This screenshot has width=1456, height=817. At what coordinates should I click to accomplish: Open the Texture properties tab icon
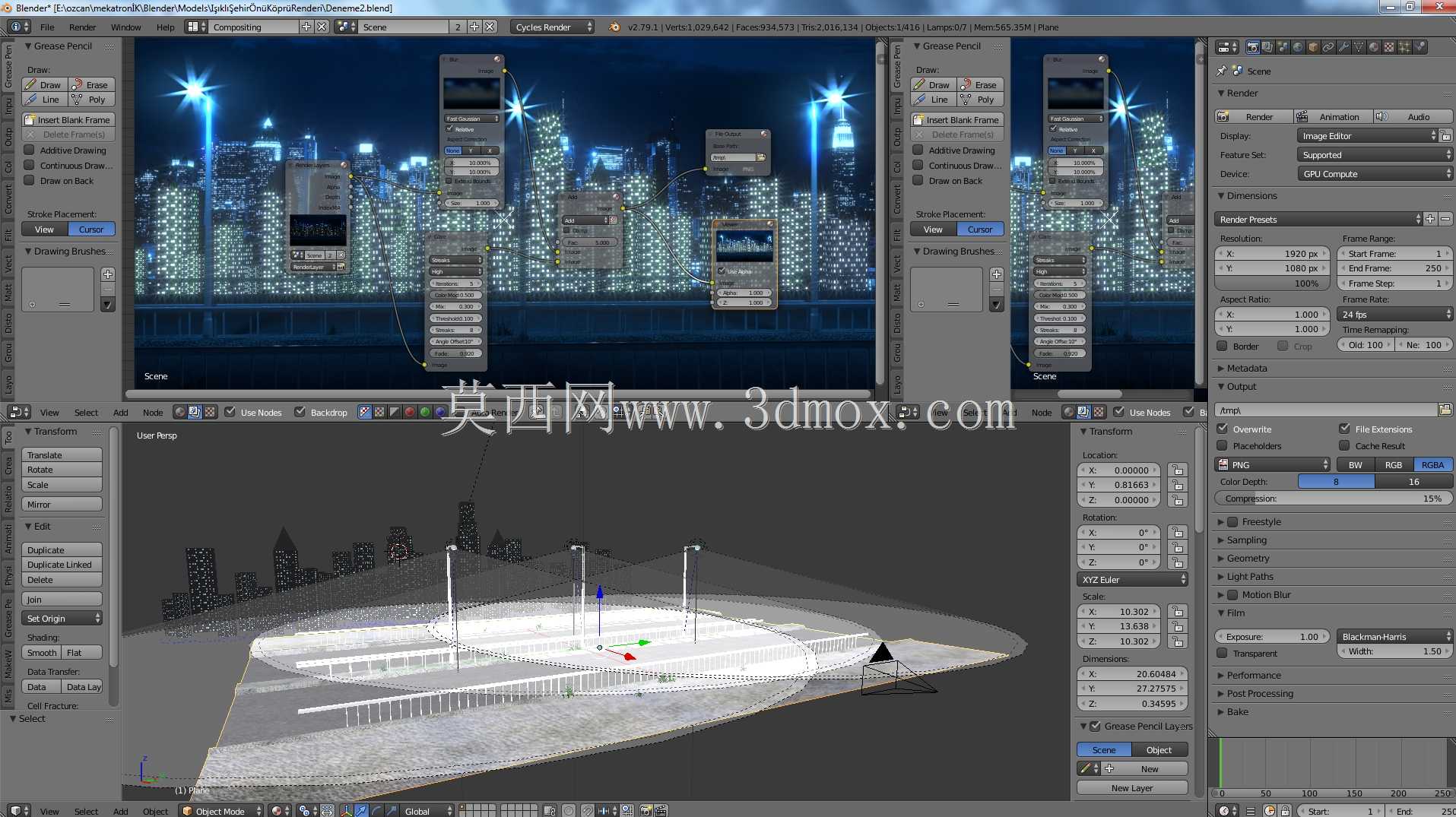click(1389, 47)
